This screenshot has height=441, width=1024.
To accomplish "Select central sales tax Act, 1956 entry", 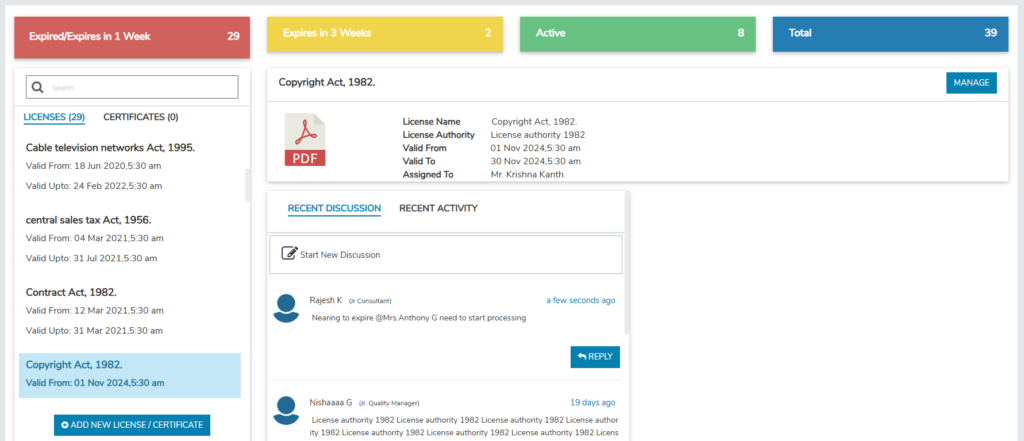I will 88,219.
